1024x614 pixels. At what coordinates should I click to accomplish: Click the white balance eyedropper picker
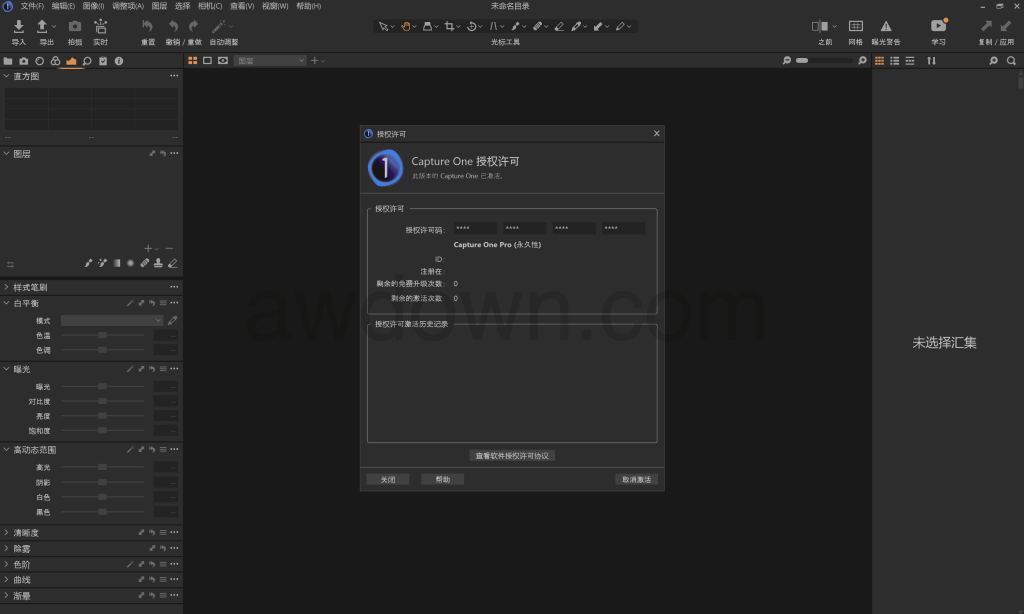coord(173,320)
